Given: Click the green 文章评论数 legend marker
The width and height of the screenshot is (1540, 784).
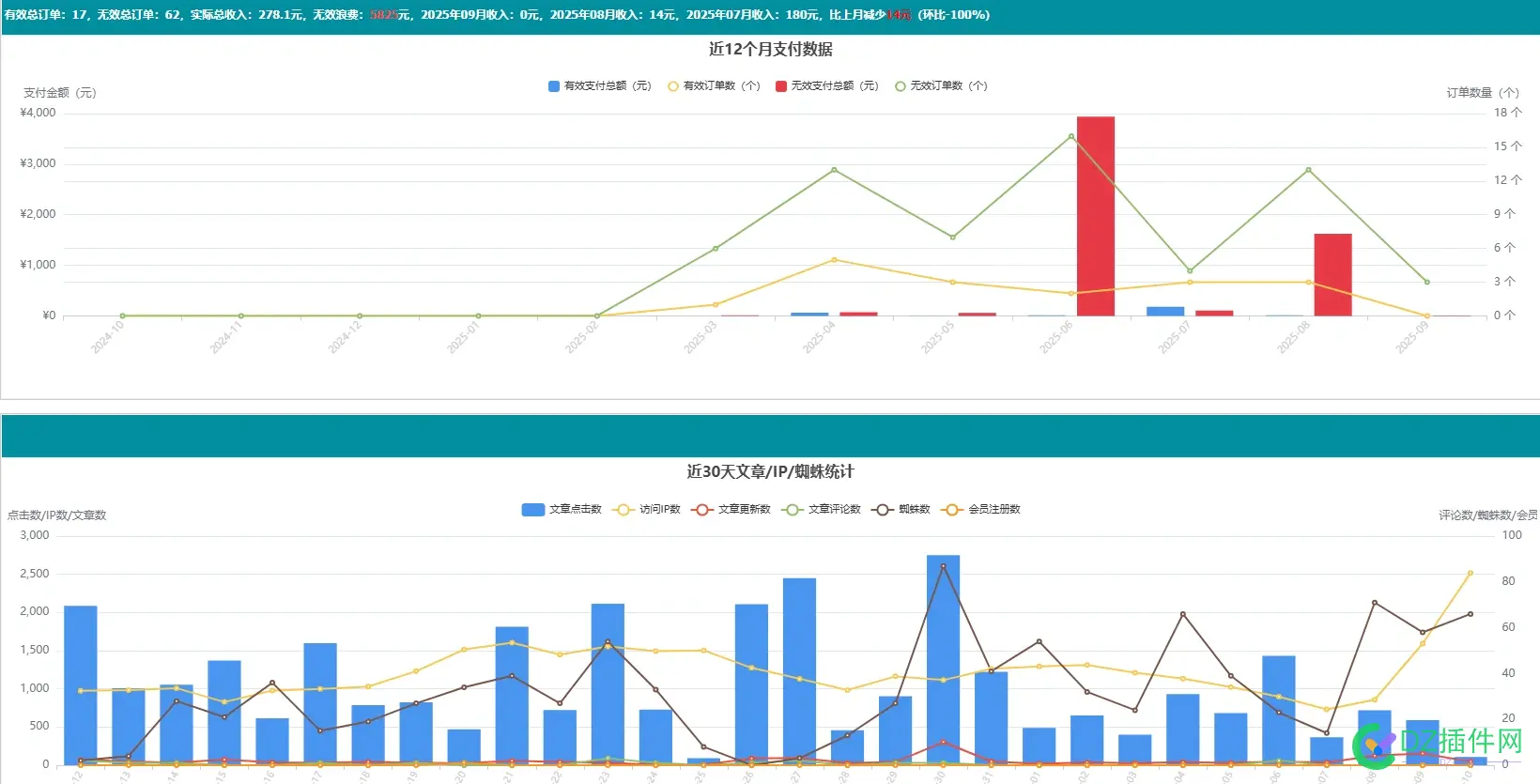Looking at the screenshot, I should (x=792, y=510).
